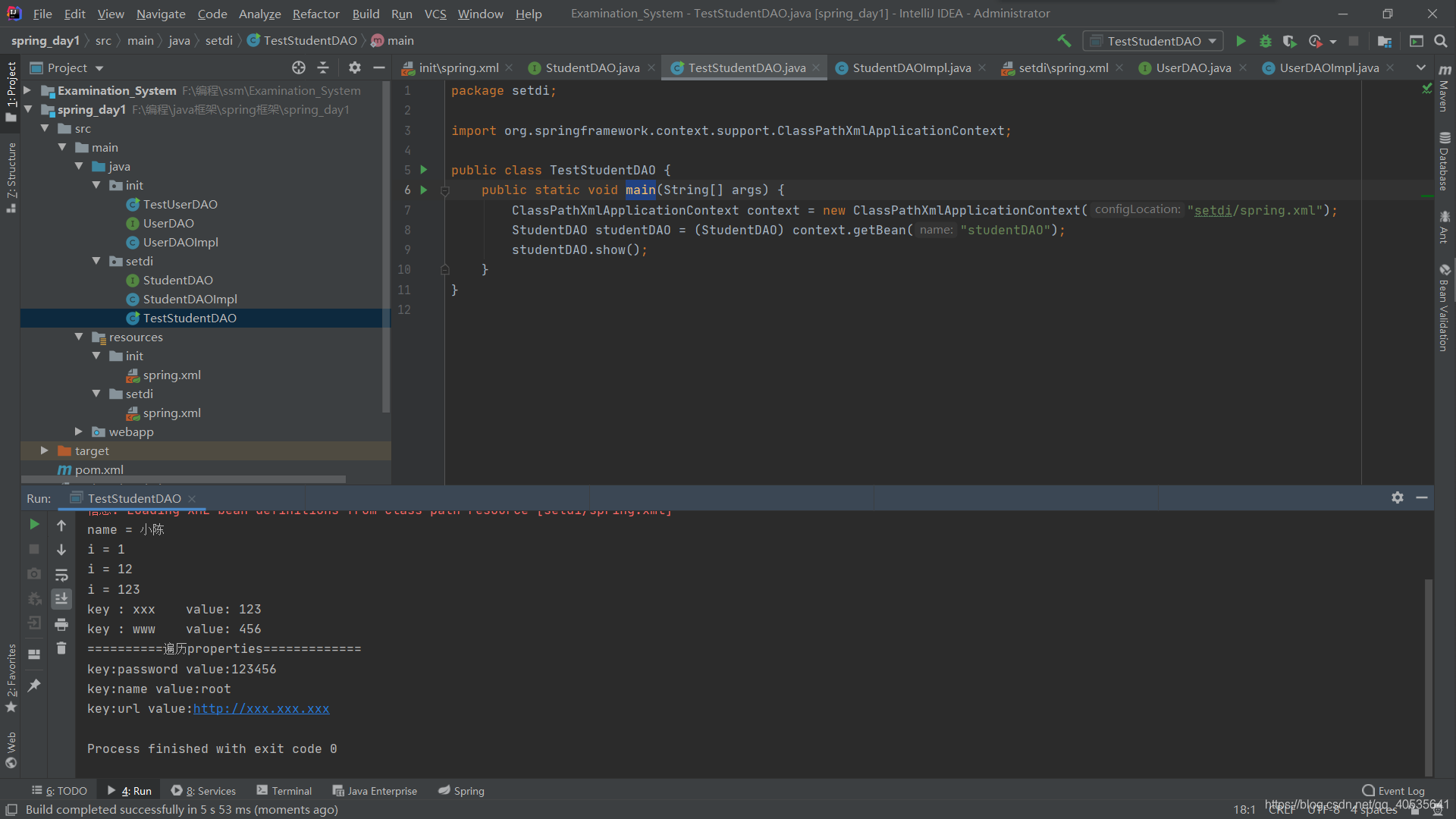This screenshot has width=1456, height=819.
Task: Click run gutter arrow beside class declaration
Action: [x=424, y=170]
